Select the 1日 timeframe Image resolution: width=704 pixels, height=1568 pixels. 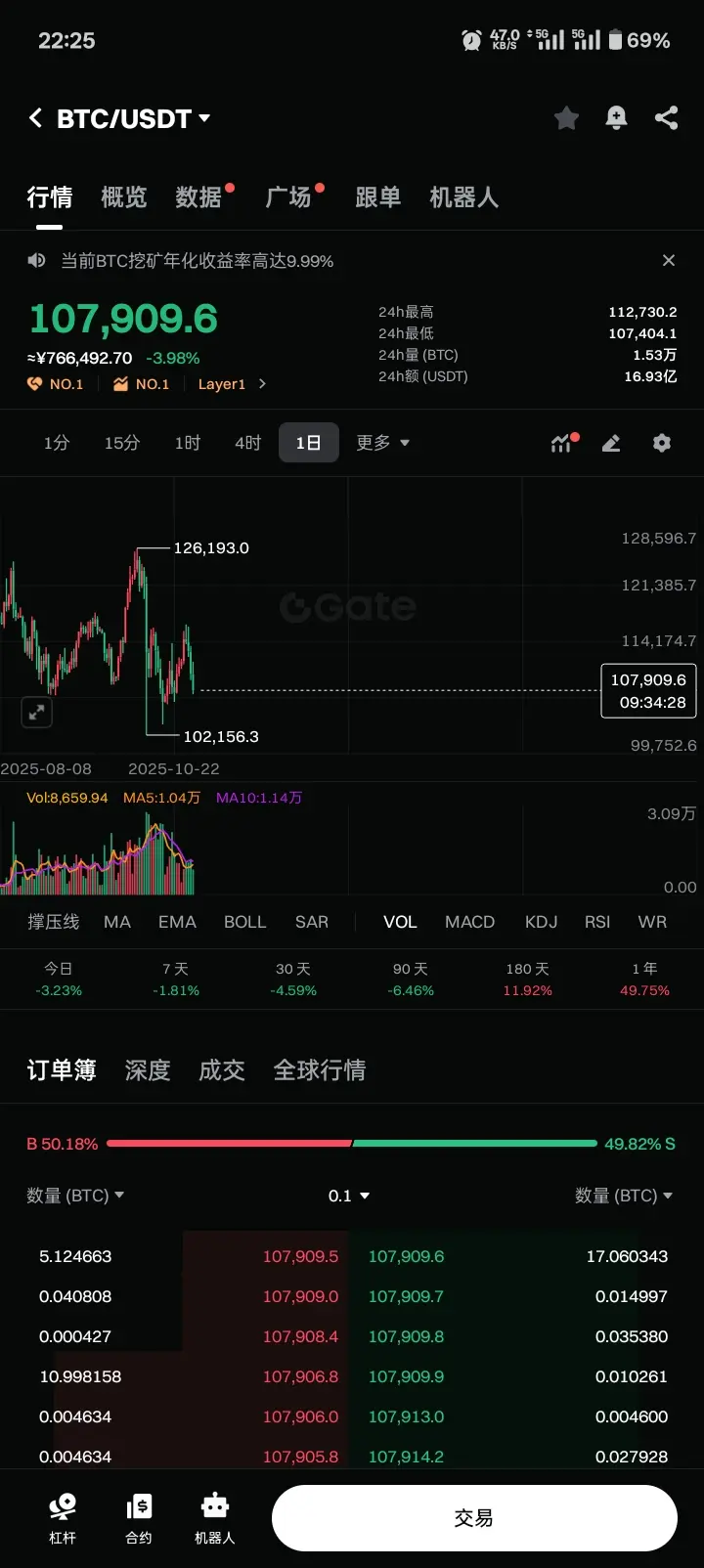[x=309, y=443]
